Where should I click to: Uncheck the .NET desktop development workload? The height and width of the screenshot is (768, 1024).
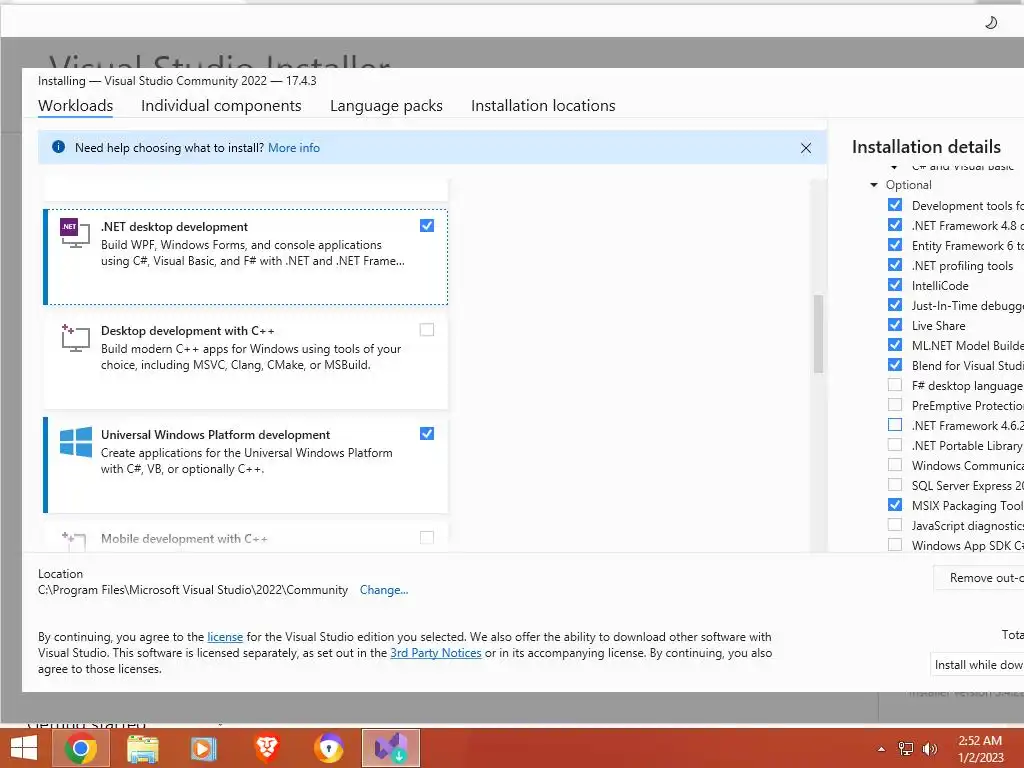[x=426, y=225]
